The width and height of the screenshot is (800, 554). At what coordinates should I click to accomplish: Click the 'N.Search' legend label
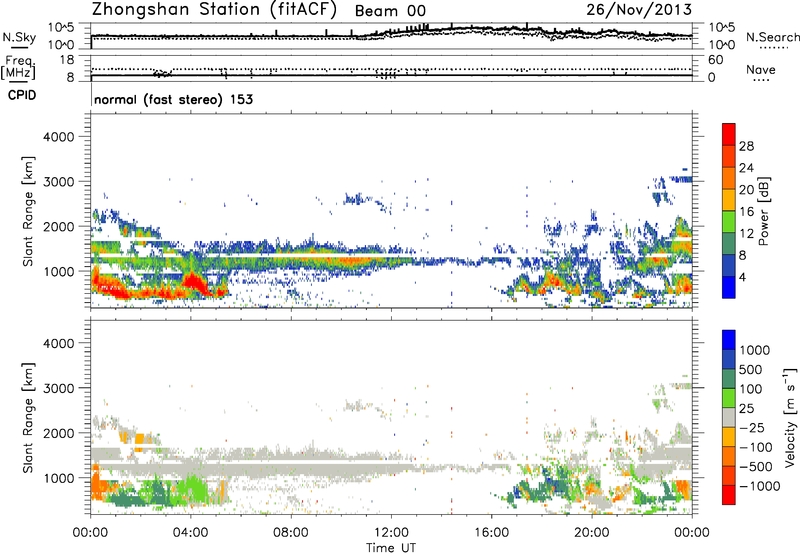pos(772,37)
